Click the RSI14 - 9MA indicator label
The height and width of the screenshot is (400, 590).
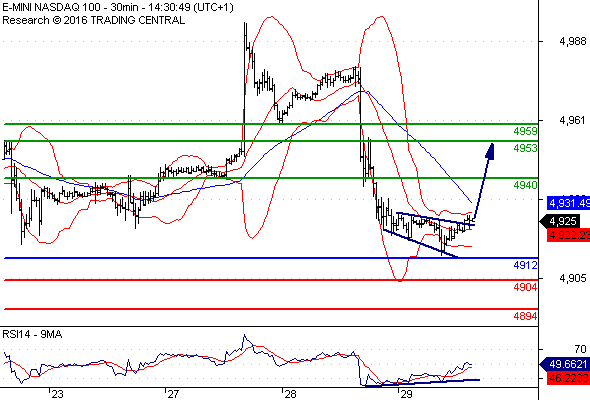coord(32,334)
